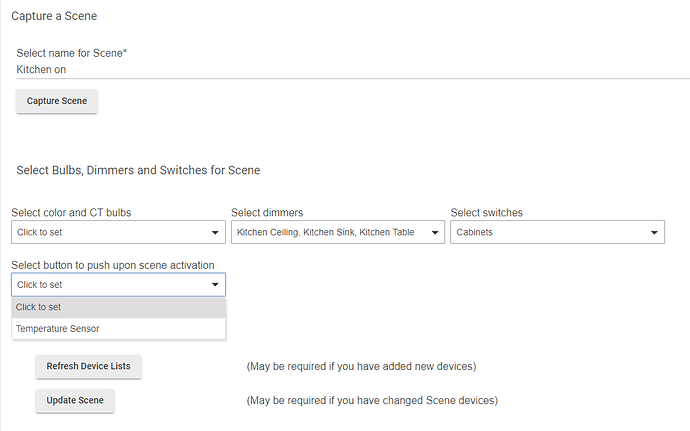Click the Kitchen on scene name field
Screen dimensions: 690x431
[x=353, y=70]
